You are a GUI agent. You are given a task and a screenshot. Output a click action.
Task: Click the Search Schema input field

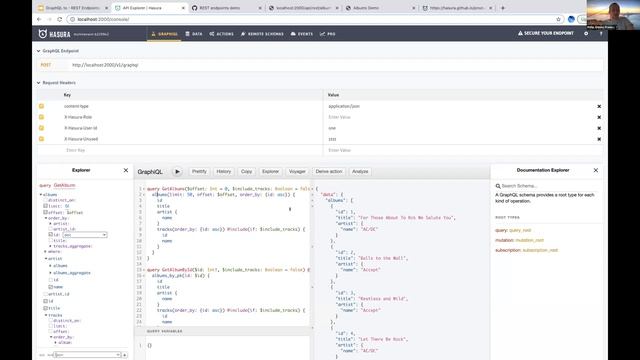coord(549,186)
